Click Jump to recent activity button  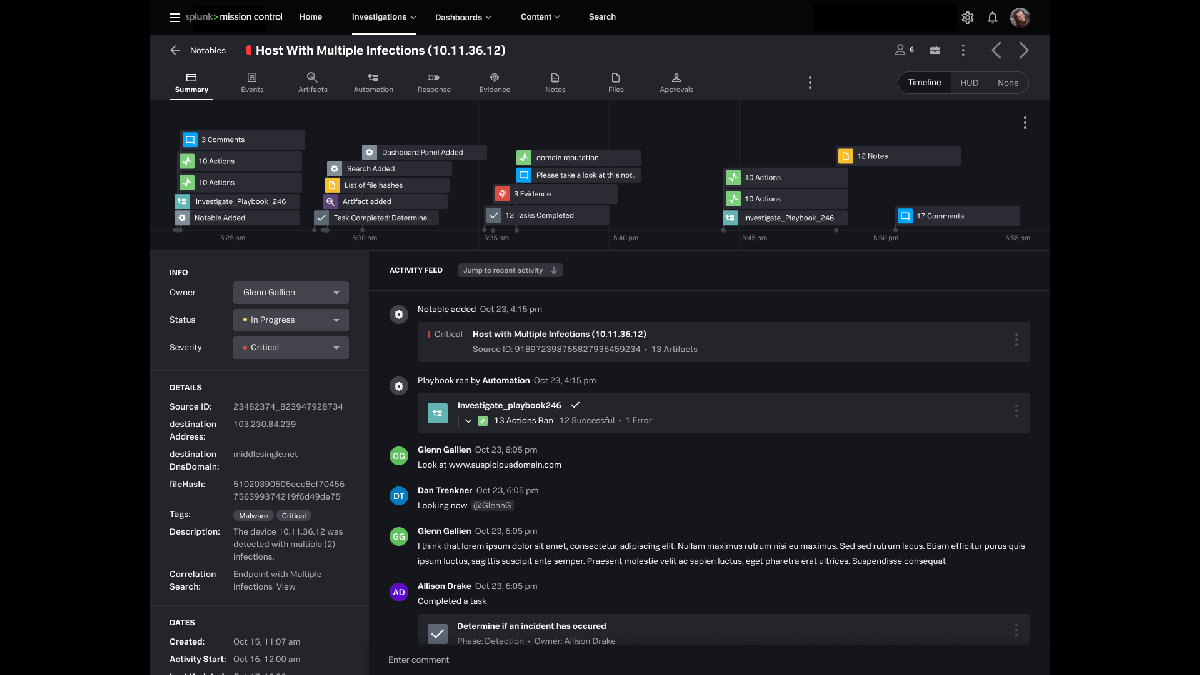tap(510, 270)
